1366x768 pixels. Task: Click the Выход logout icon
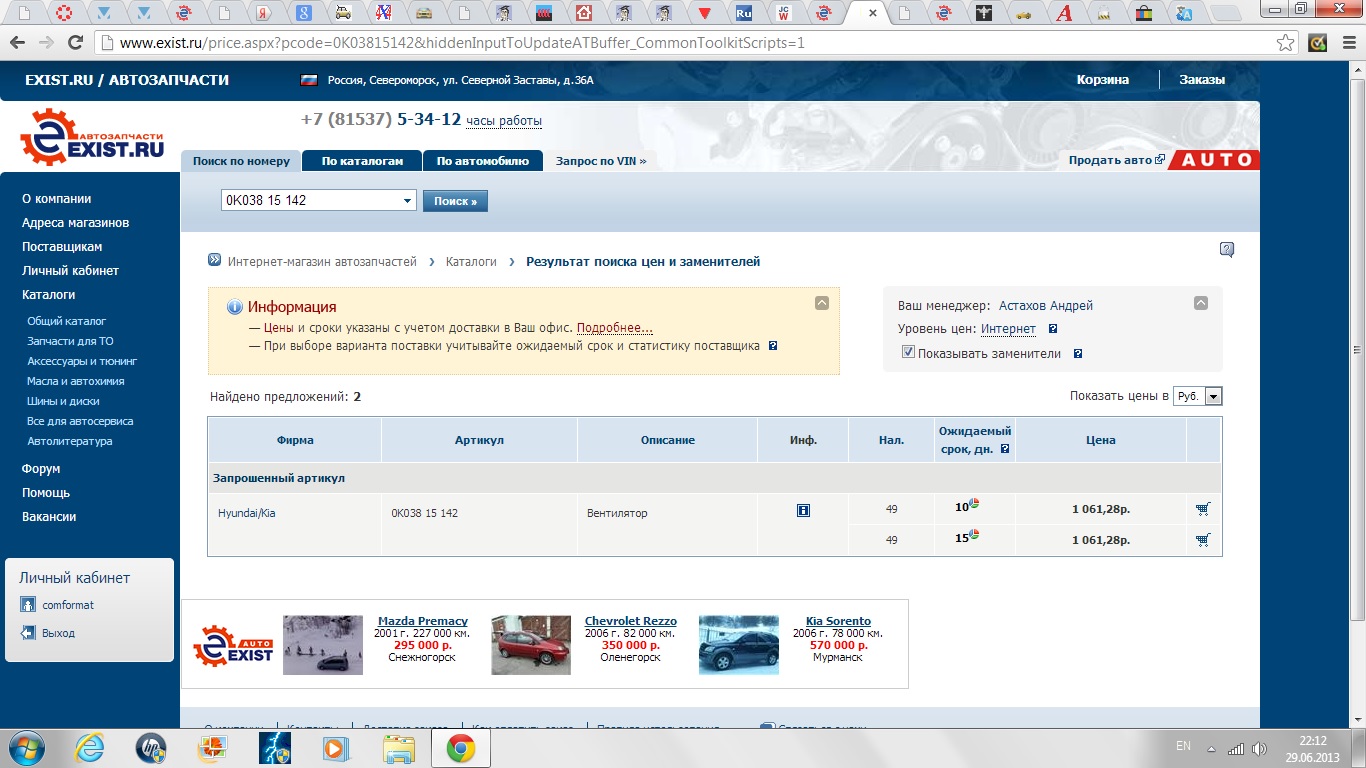coord(28,633)
